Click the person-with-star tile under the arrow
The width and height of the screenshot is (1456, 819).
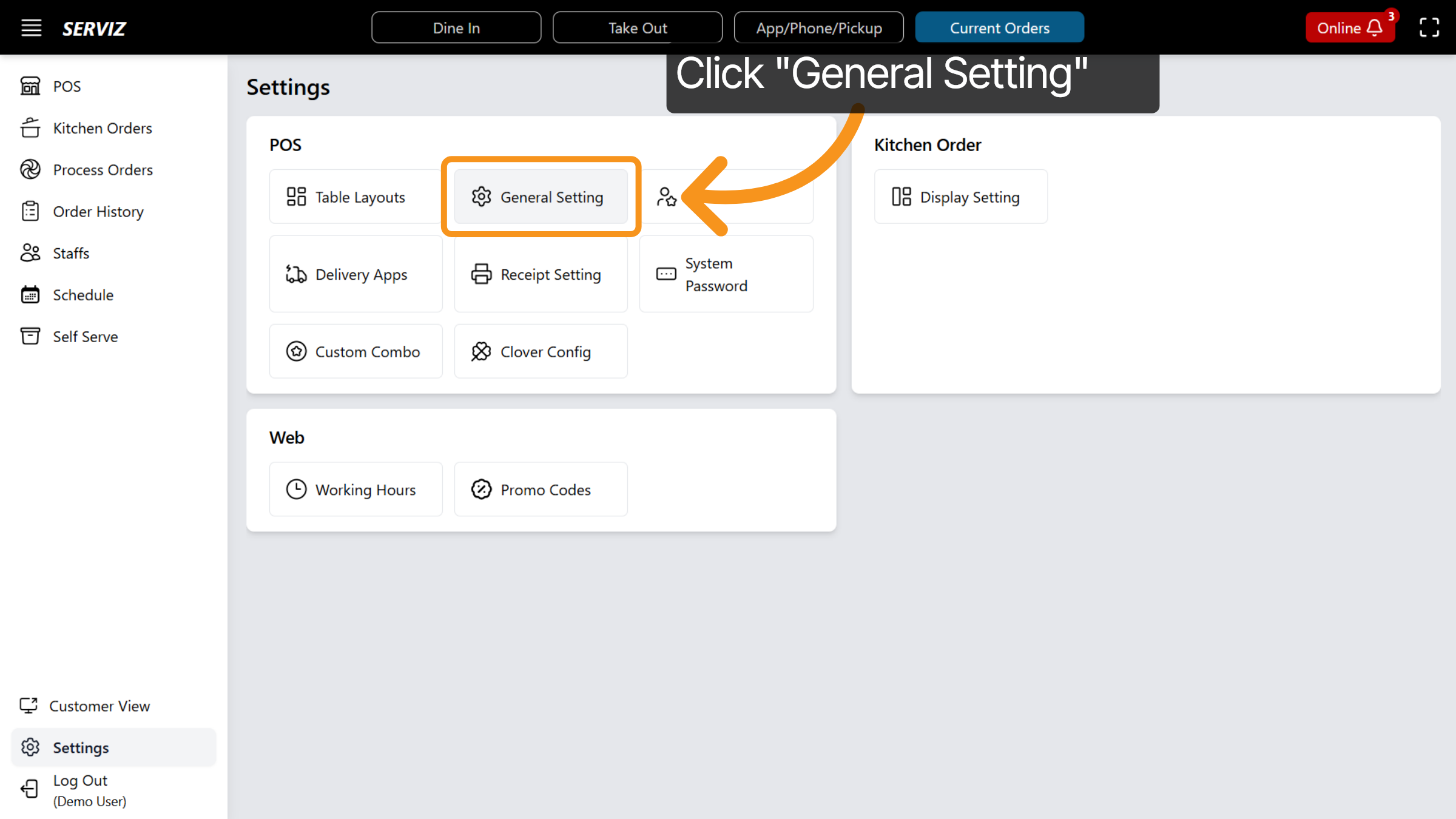(x=667, y=197)
